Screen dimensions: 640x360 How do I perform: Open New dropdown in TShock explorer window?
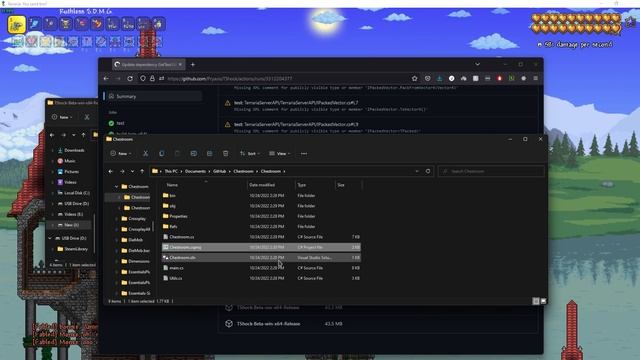pos(62,117)
